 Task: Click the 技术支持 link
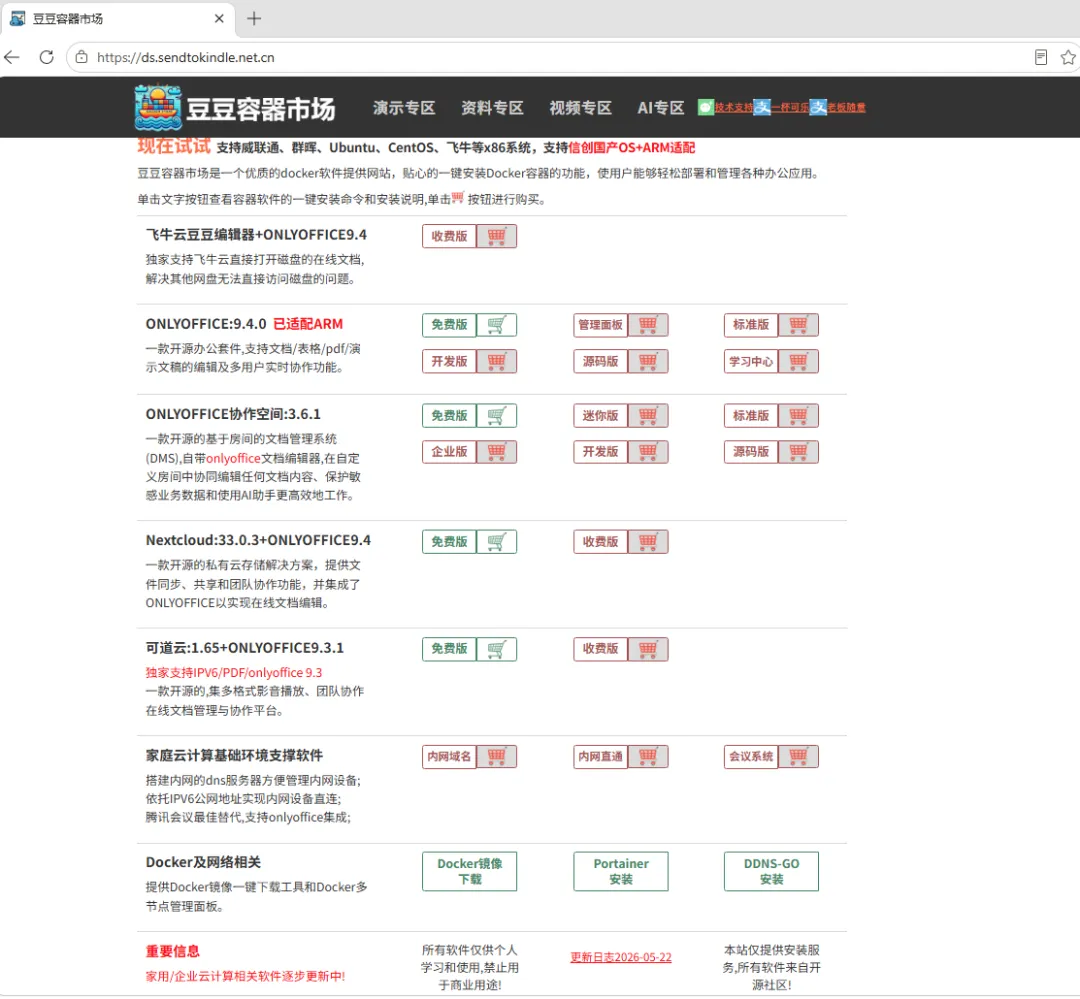[x=734, y=107]
